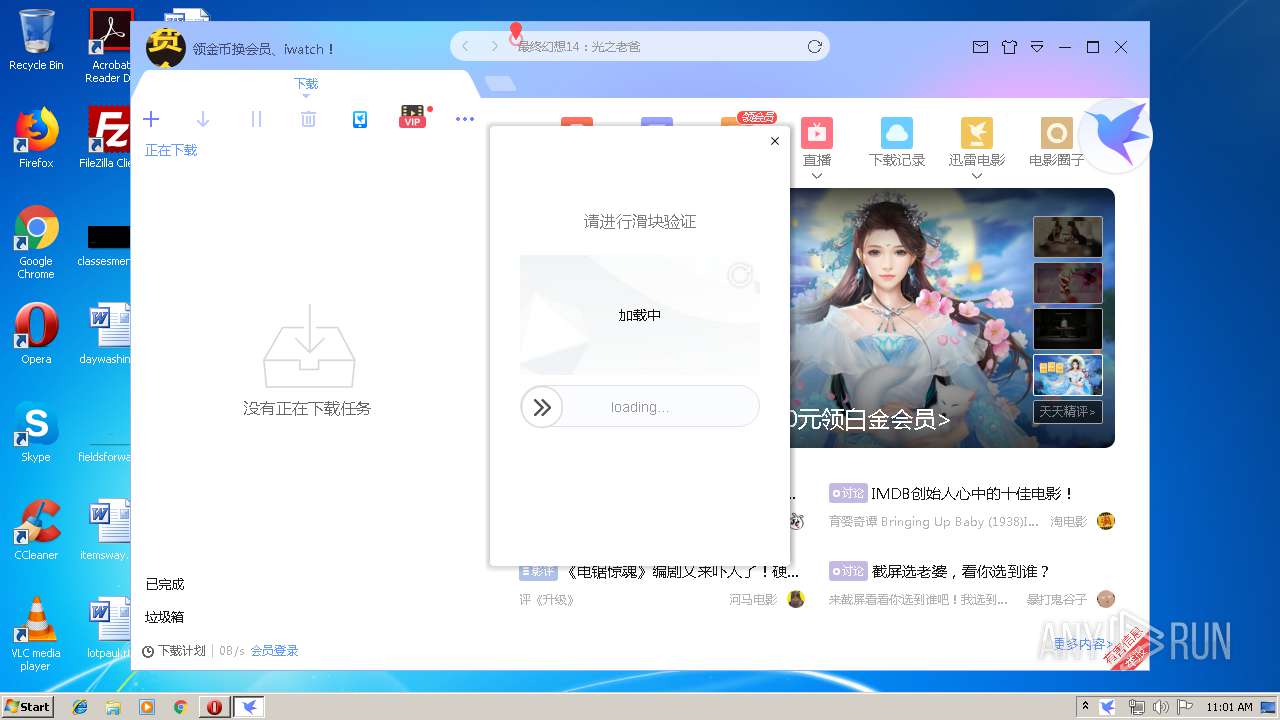
Task: Click the gold user avatar badge
Action: [x=166, y=47]
